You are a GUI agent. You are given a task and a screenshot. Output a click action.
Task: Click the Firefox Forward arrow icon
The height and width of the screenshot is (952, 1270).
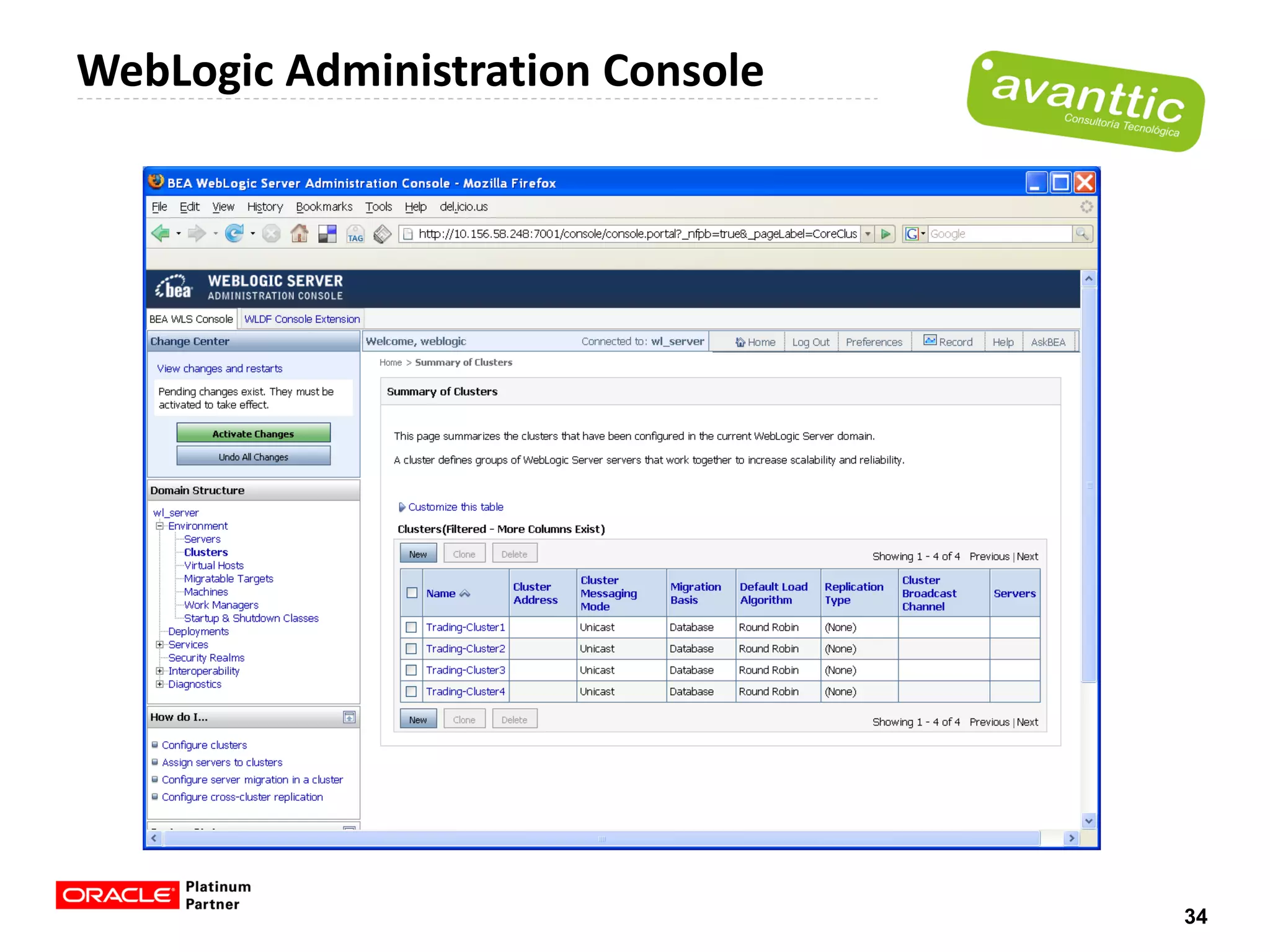(197, 234)
